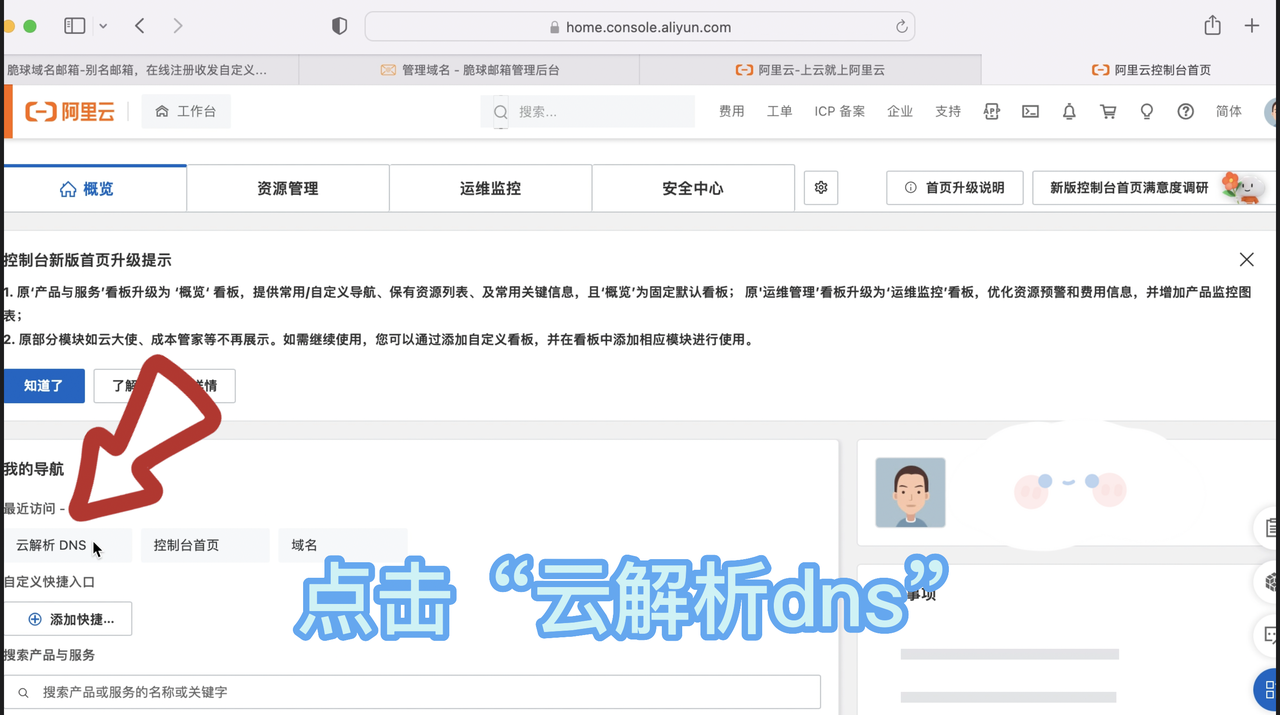Click the 了解更多详情 button
This screenshot has width=1280, height=715.
point(164,386)
